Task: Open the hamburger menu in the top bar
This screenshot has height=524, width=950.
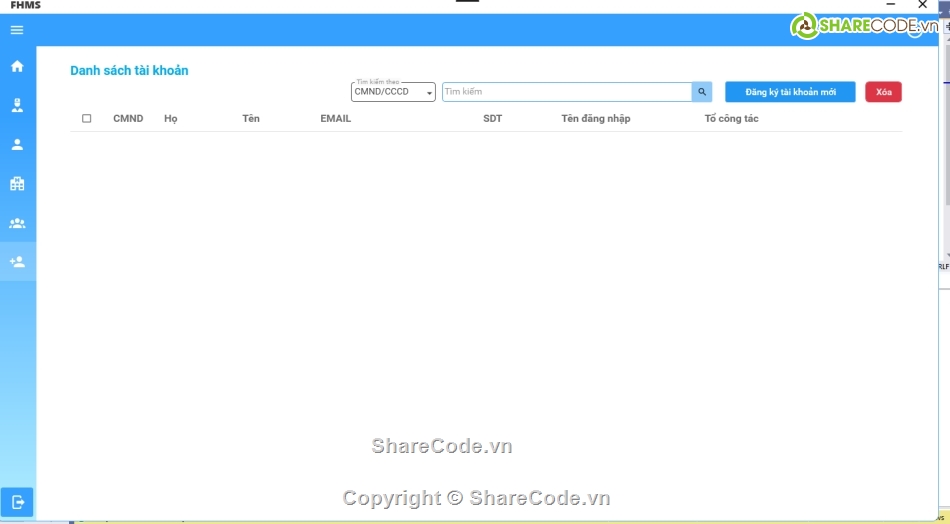Action: pyautogui.click(x=17, y=30)
